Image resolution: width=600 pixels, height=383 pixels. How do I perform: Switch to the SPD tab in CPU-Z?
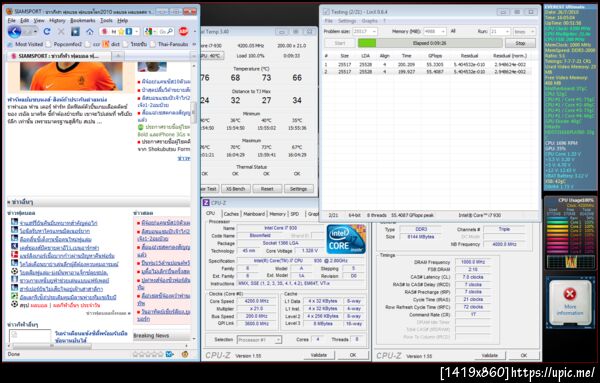(x=295, y=214)
